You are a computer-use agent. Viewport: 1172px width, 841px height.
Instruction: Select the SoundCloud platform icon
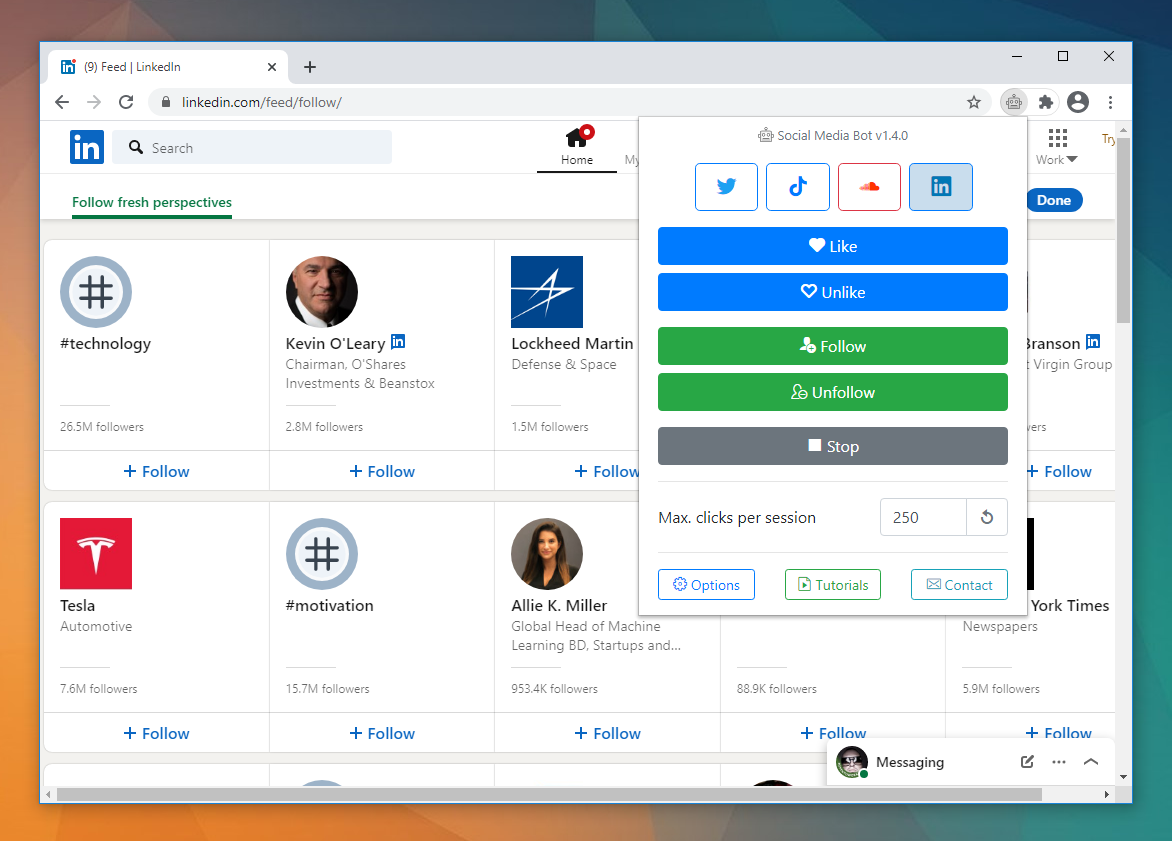pos(869,187)
